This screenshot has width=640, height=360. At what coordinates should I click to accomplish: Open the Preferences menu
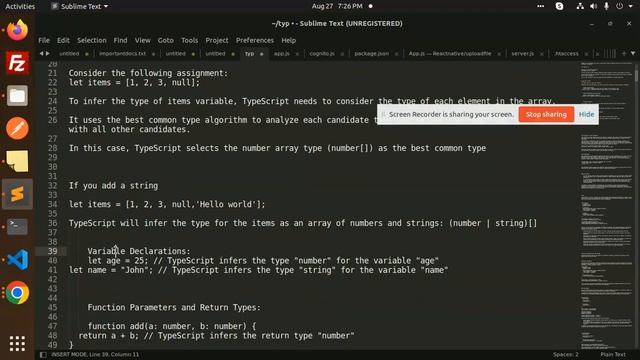pos(255,40)
